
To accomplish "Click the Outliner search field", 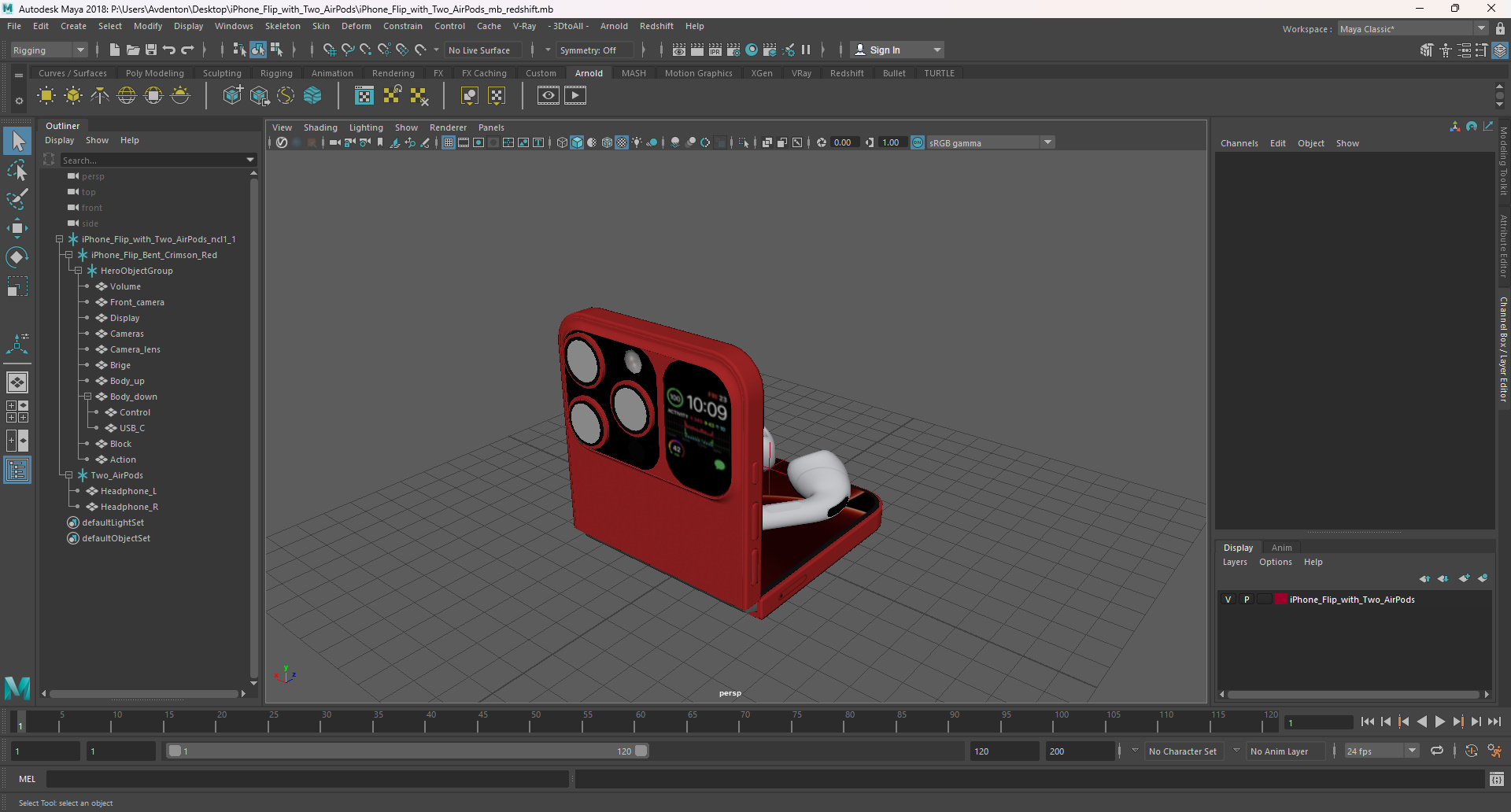I will tap(153, 160).
